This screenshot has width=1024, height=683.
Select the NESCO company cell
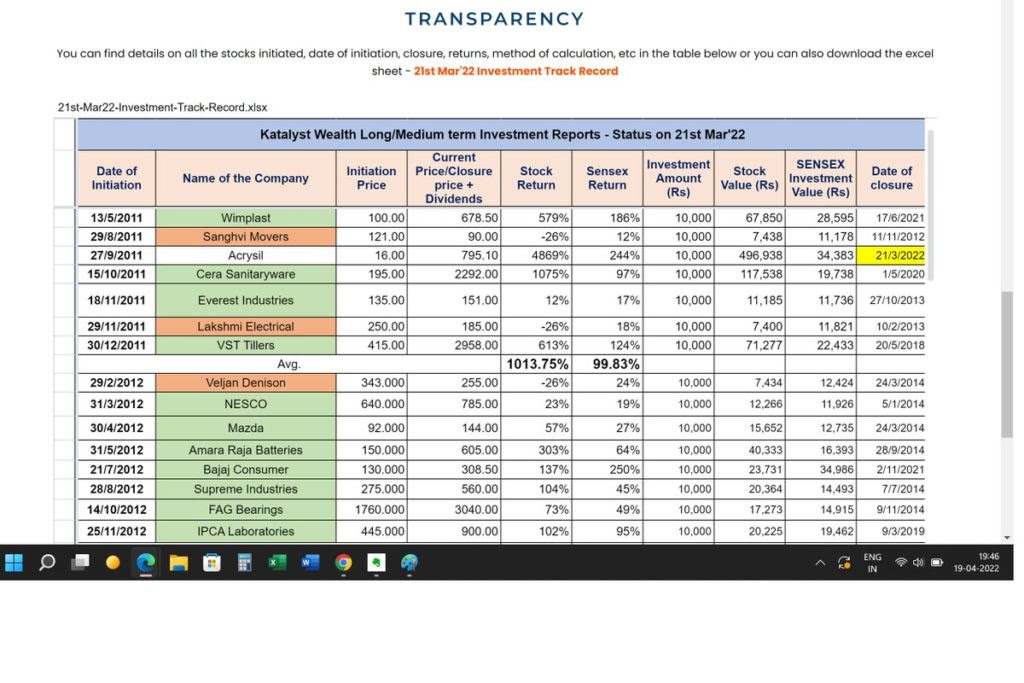(x=246, y=404)
